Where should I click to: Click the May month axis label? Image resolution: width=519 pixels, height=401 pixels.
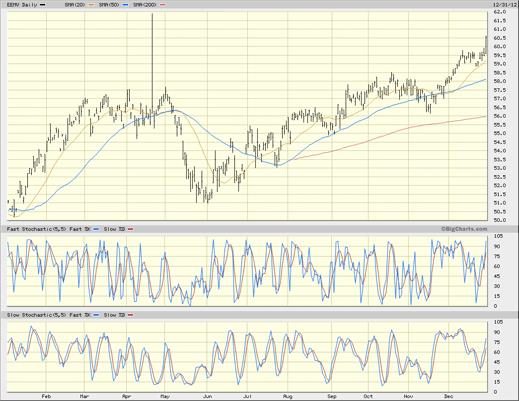(165, 396)
